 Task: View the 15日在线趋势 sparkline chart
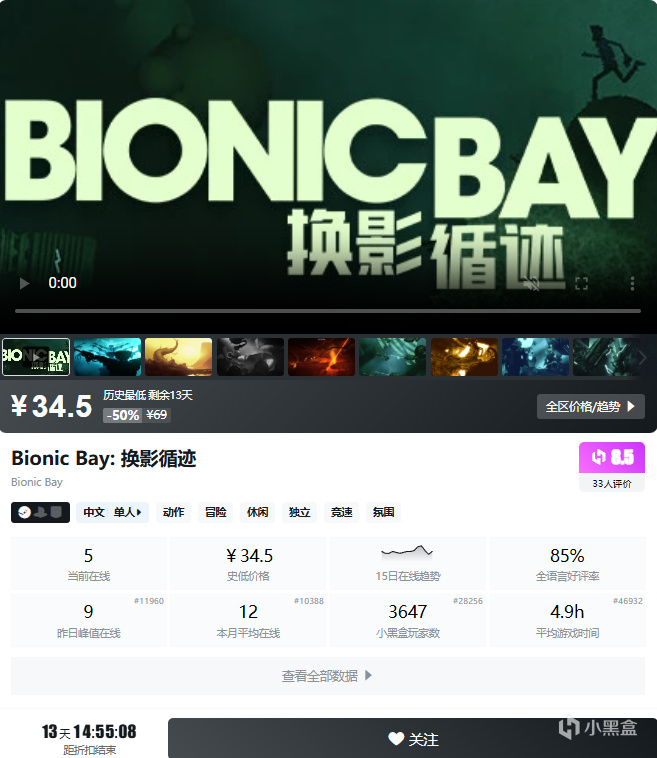coord(408,563)
